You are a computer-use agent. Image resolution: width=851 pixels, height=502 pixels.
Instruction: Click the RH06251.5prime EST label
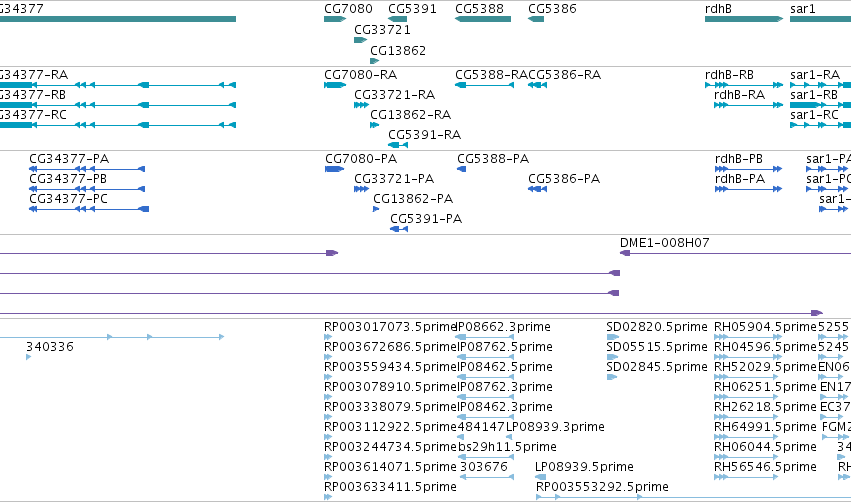pos(765,387)
